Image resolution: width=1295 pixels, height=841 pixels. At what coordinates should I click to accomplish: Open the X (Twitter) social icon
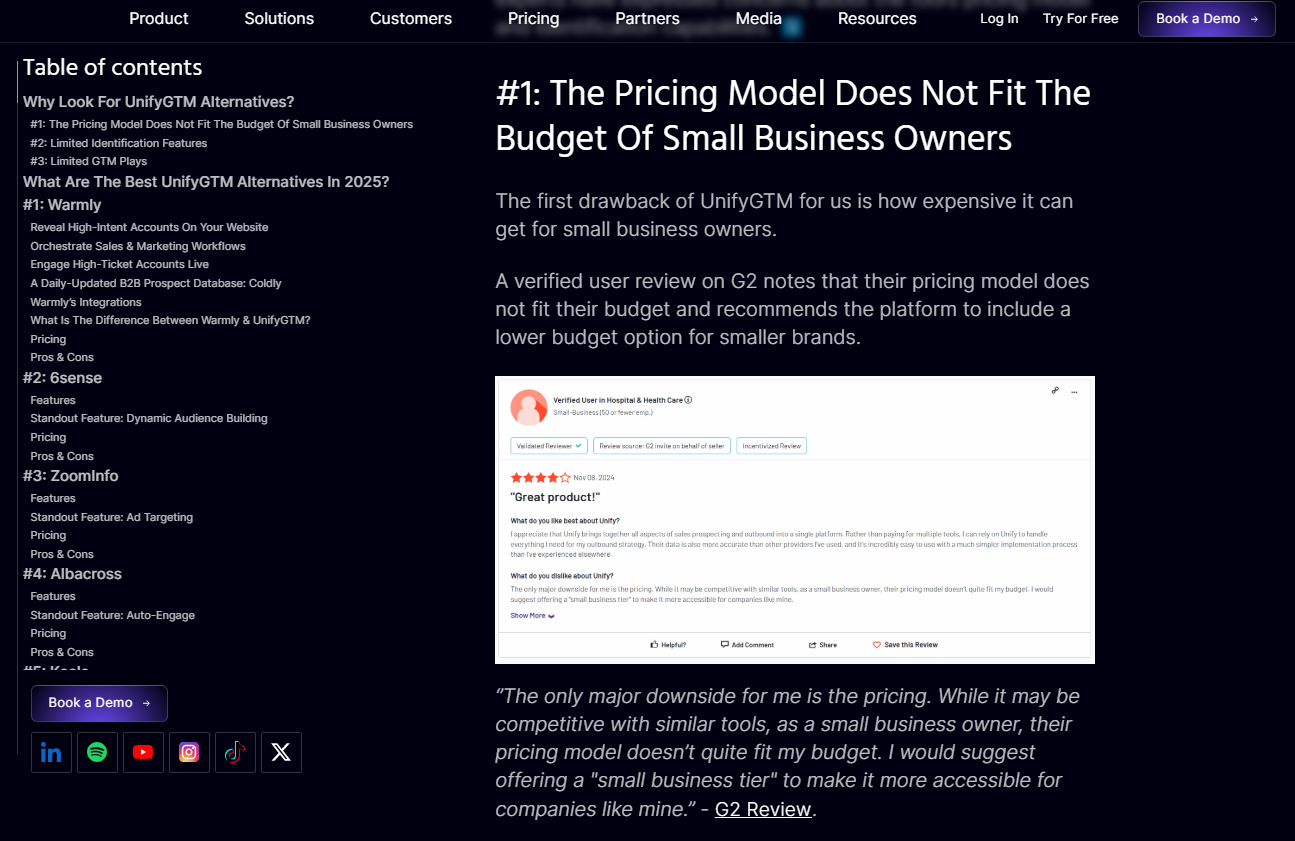click(x=281, y=753)
